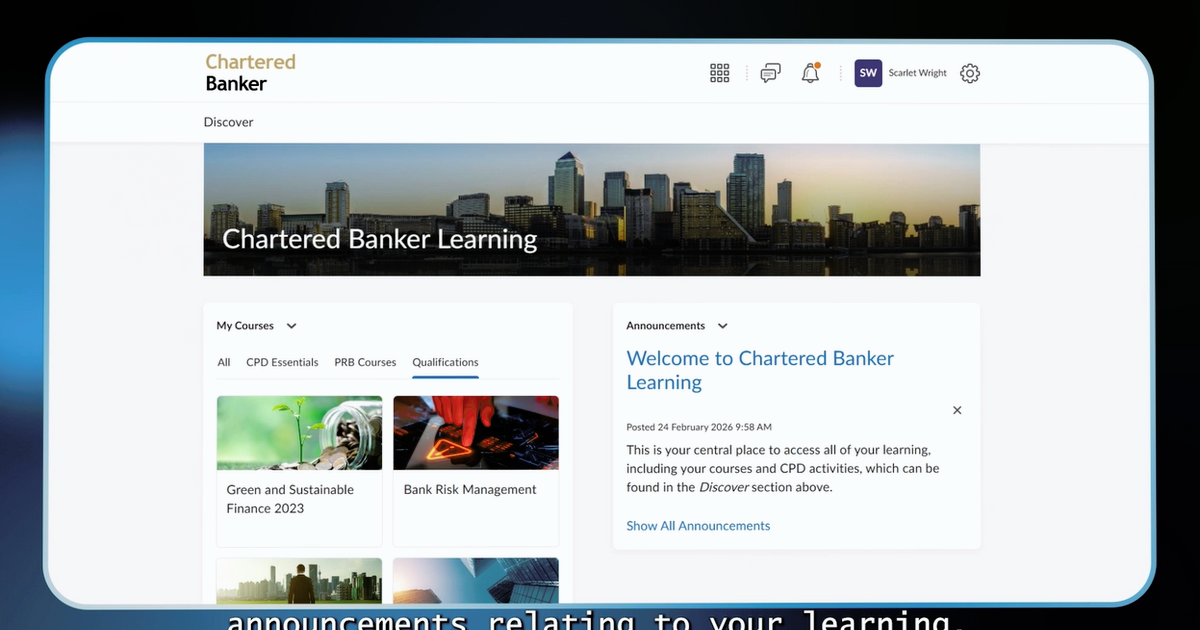1200x630 pixels.
Task: Select the Qualifications tab
Action: (445, 362)
